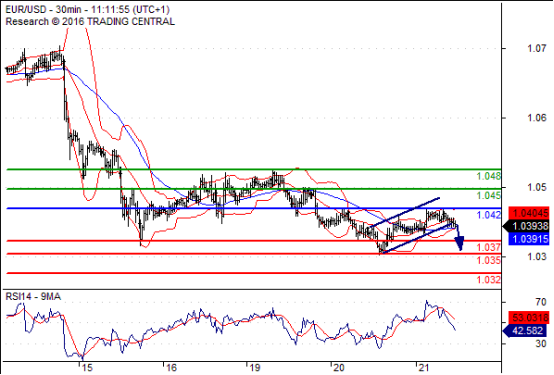
Task: Click the RSI 70 level axis label
Action: (541, 302)
